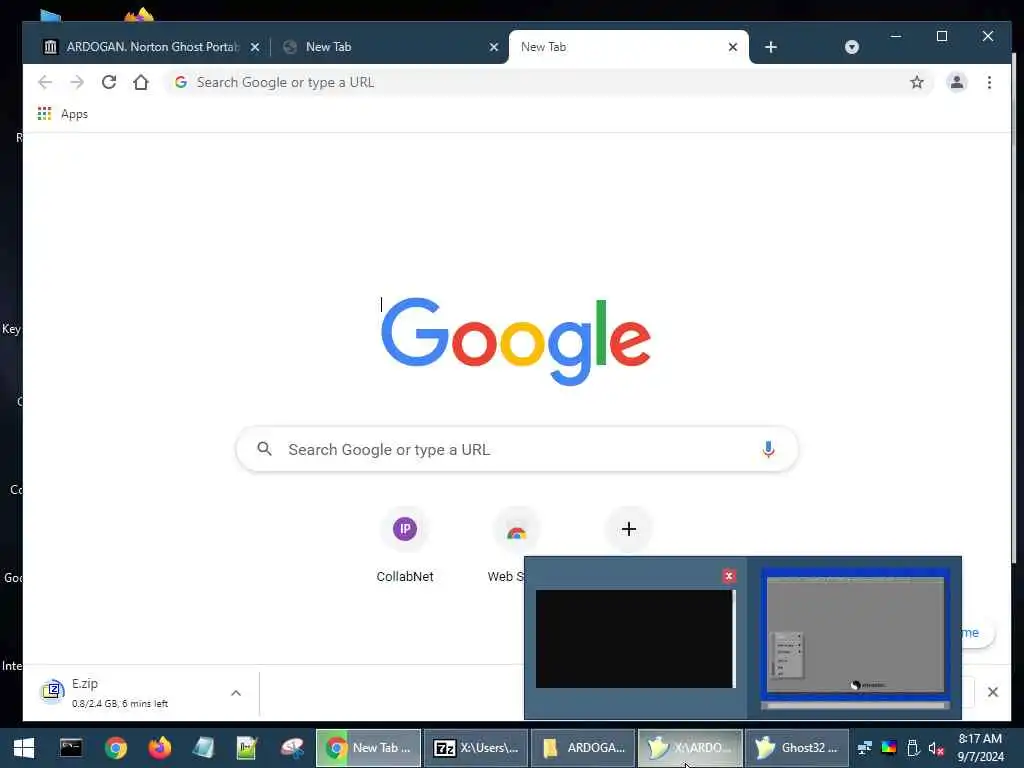This screenshot has width=1024, height=768.
Task: Close the active New Tab
Action: click(733, 47)
